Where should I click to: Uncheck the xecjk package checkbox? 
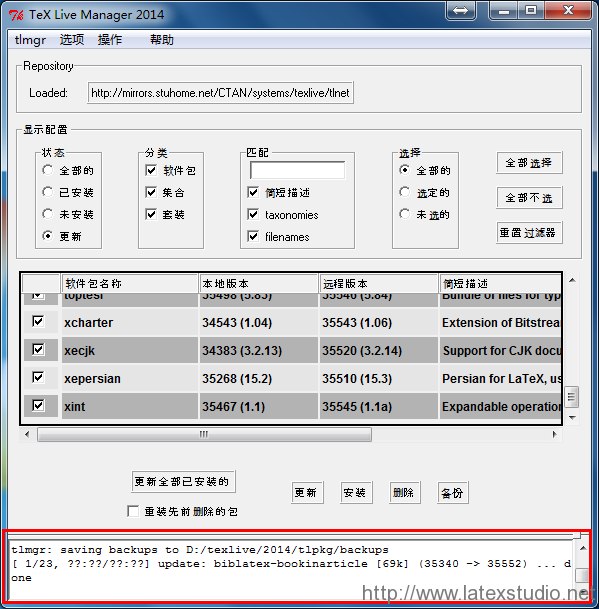38,350
